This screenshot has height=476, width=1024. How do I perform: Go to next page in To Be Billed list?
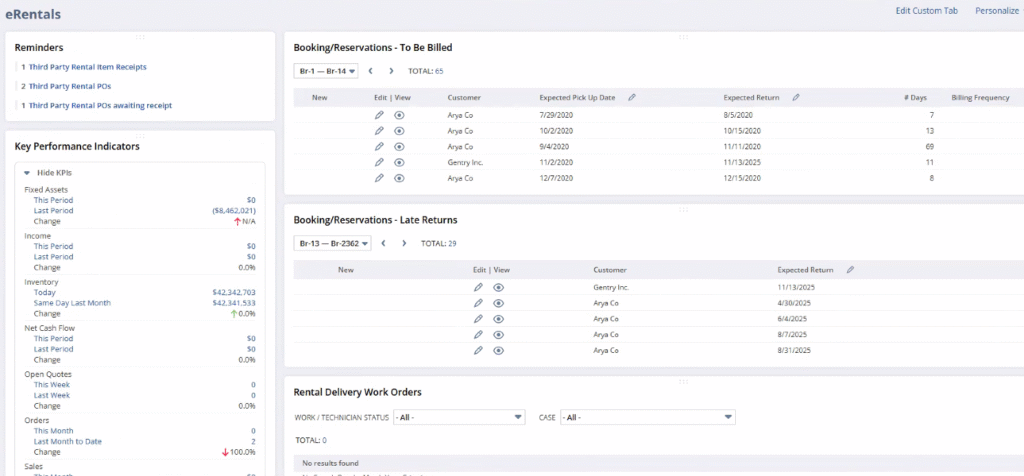point(391,71)
